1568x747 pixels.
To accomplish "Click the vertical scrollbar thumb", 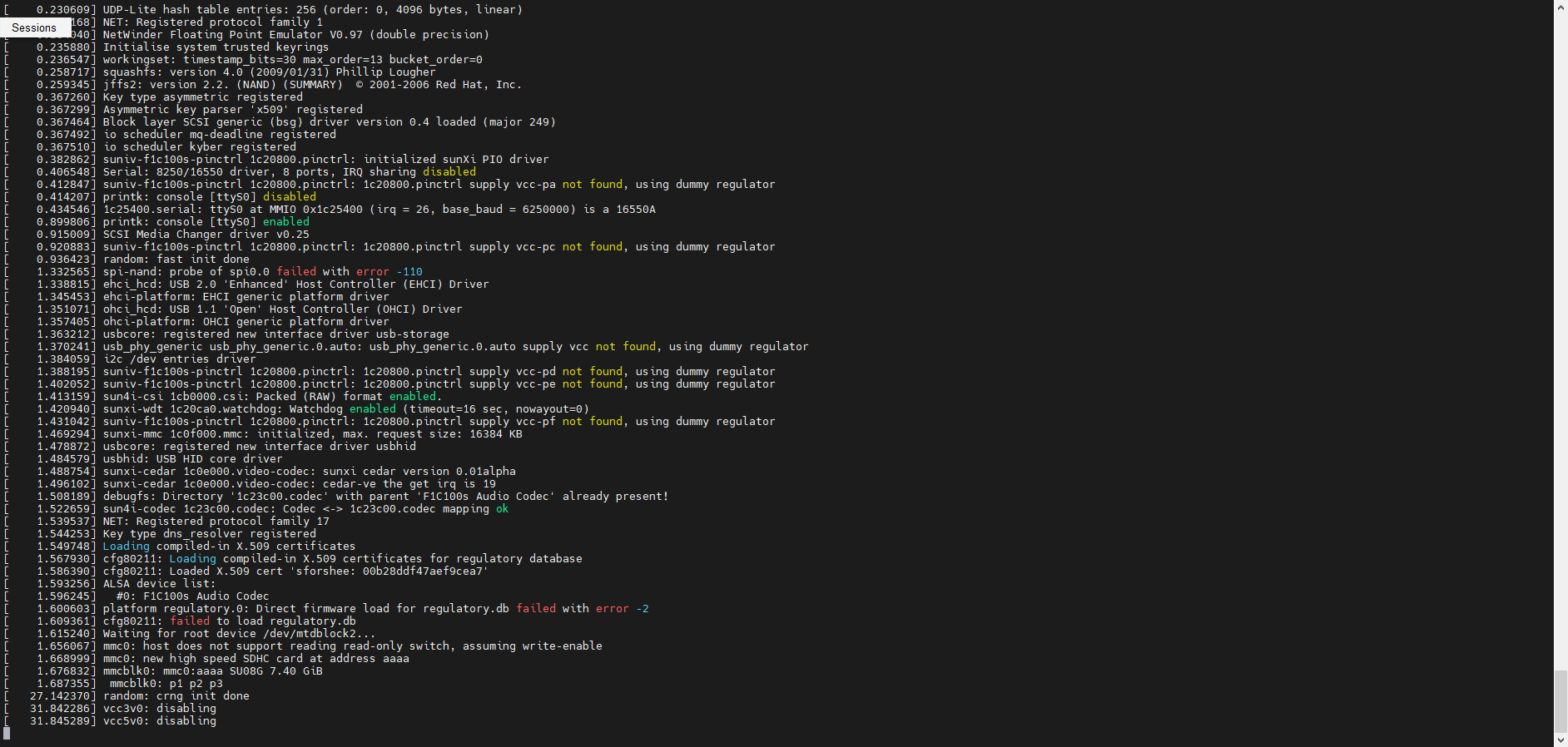I will pos(1561,700).
